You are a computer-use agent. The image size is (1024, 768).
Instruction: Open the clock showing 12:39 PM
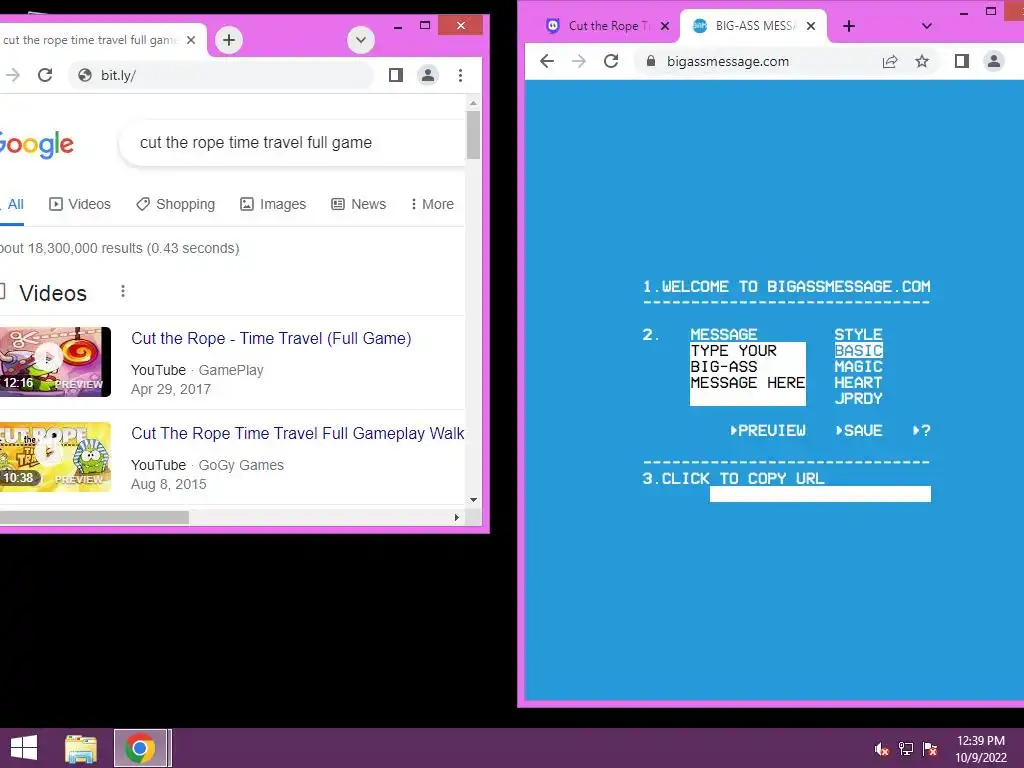(981, 748)
